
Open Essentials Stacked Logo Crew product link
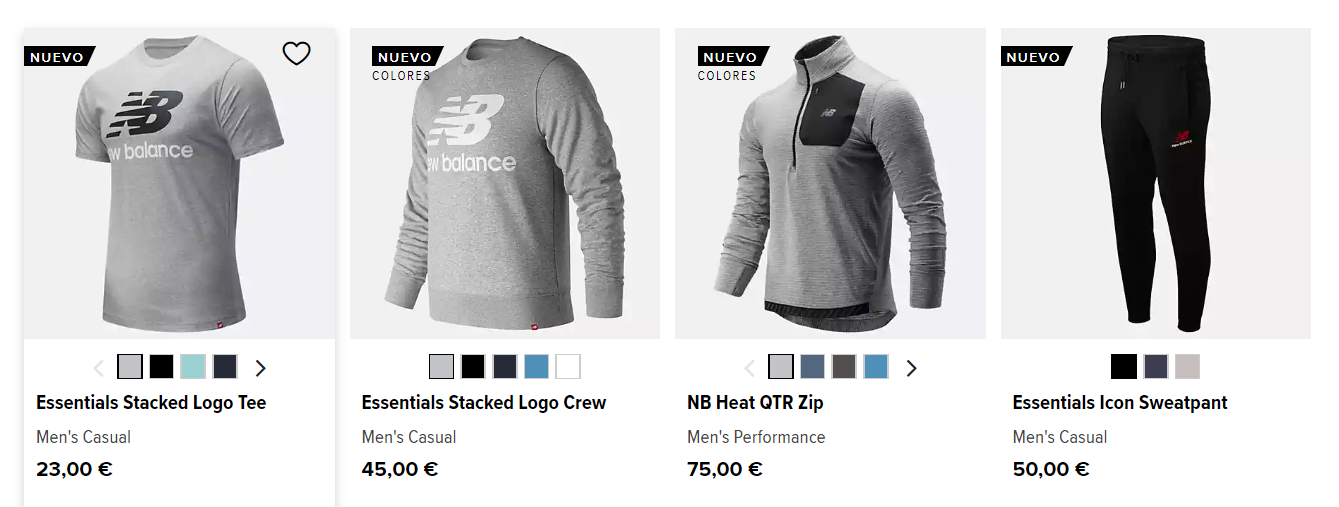[x=484, y=403]
